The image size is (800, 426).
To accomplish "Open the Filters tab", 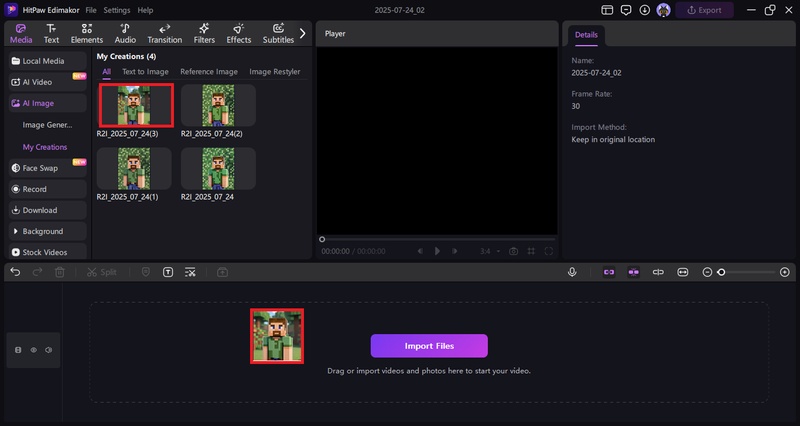I will click(204, 34).
